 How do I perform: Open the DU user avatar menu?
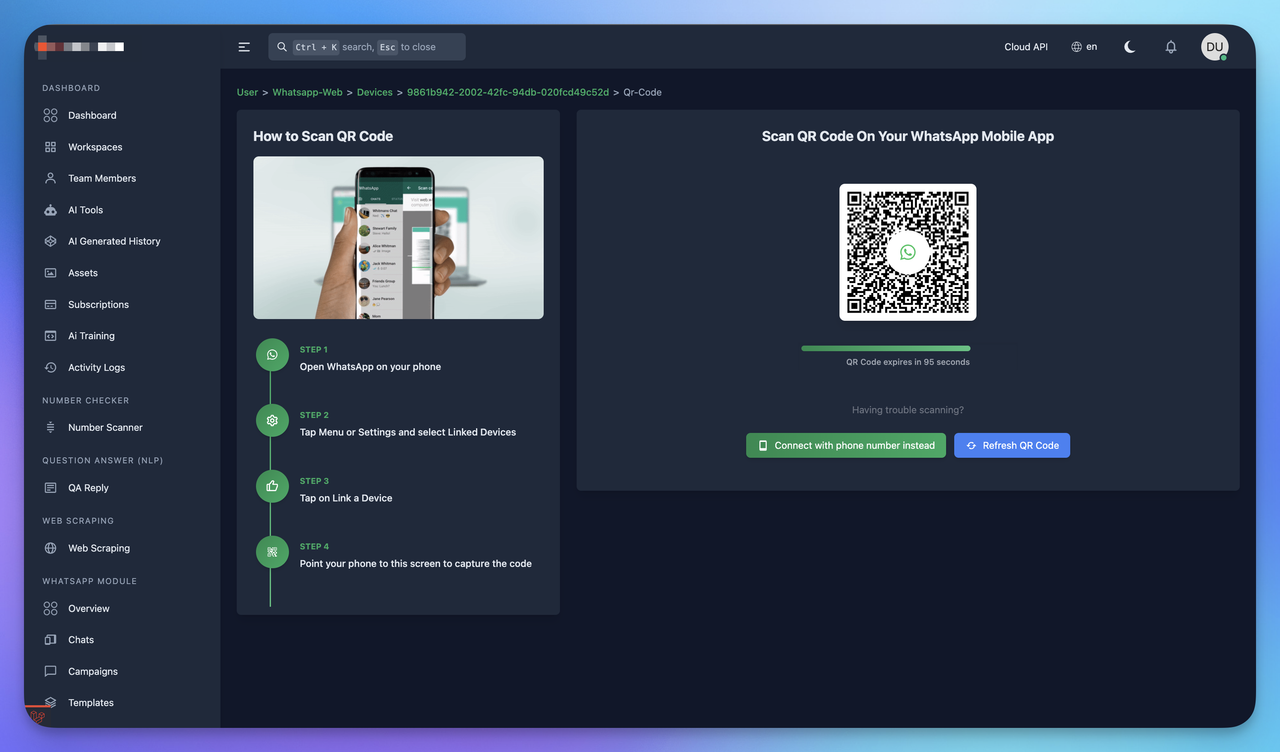pyautogui.click(x=1215, y=47)
